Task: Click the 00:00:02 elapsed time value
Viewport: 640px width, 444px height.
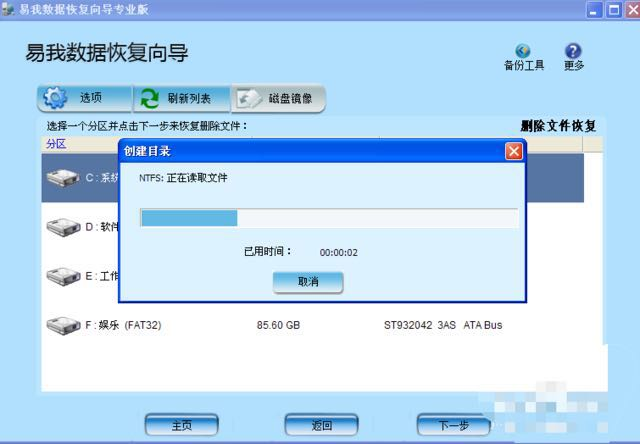Action: pos(339,253)
